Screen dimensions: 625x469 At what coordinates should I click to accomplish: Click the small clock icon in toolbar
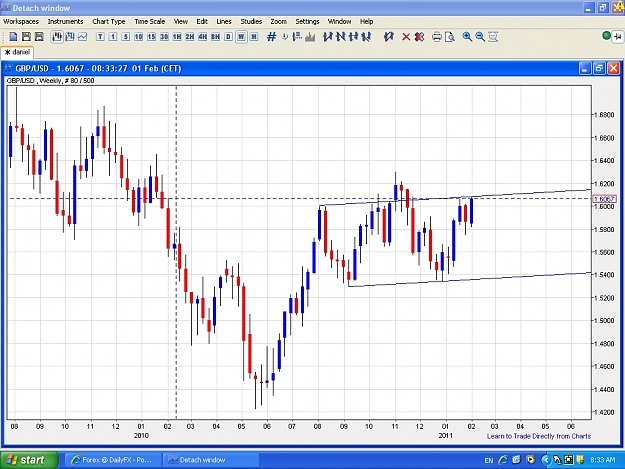coord(285,37)
